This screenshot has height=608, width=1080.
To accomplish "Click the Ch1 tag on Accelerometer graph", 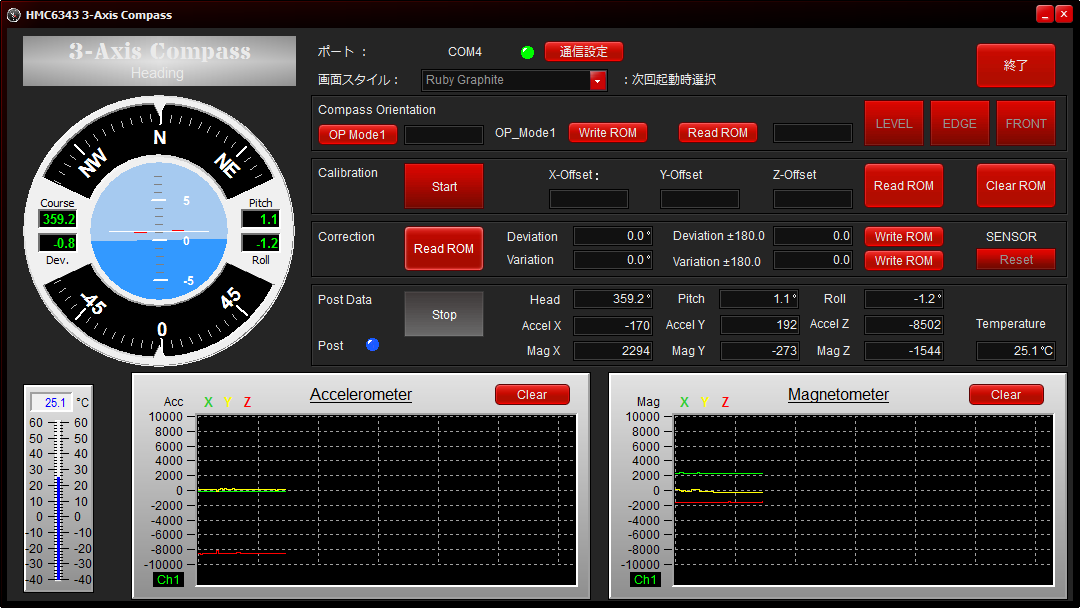I will [x=168, y=580].
